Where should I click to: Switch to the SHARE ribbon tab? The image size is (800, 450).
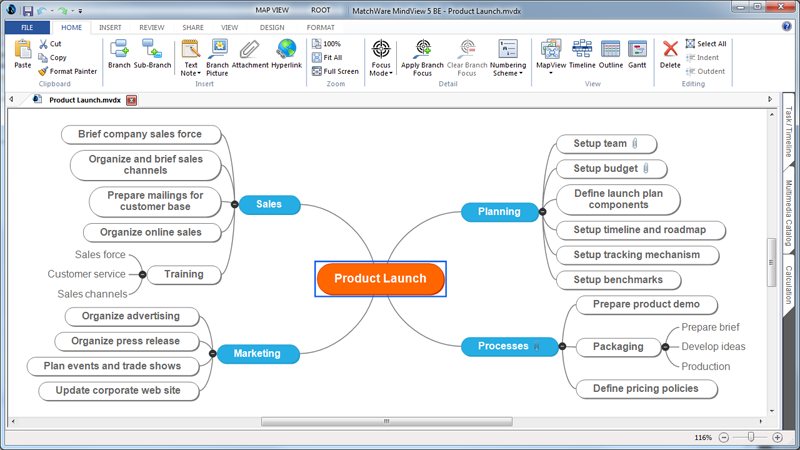(193, 28)
